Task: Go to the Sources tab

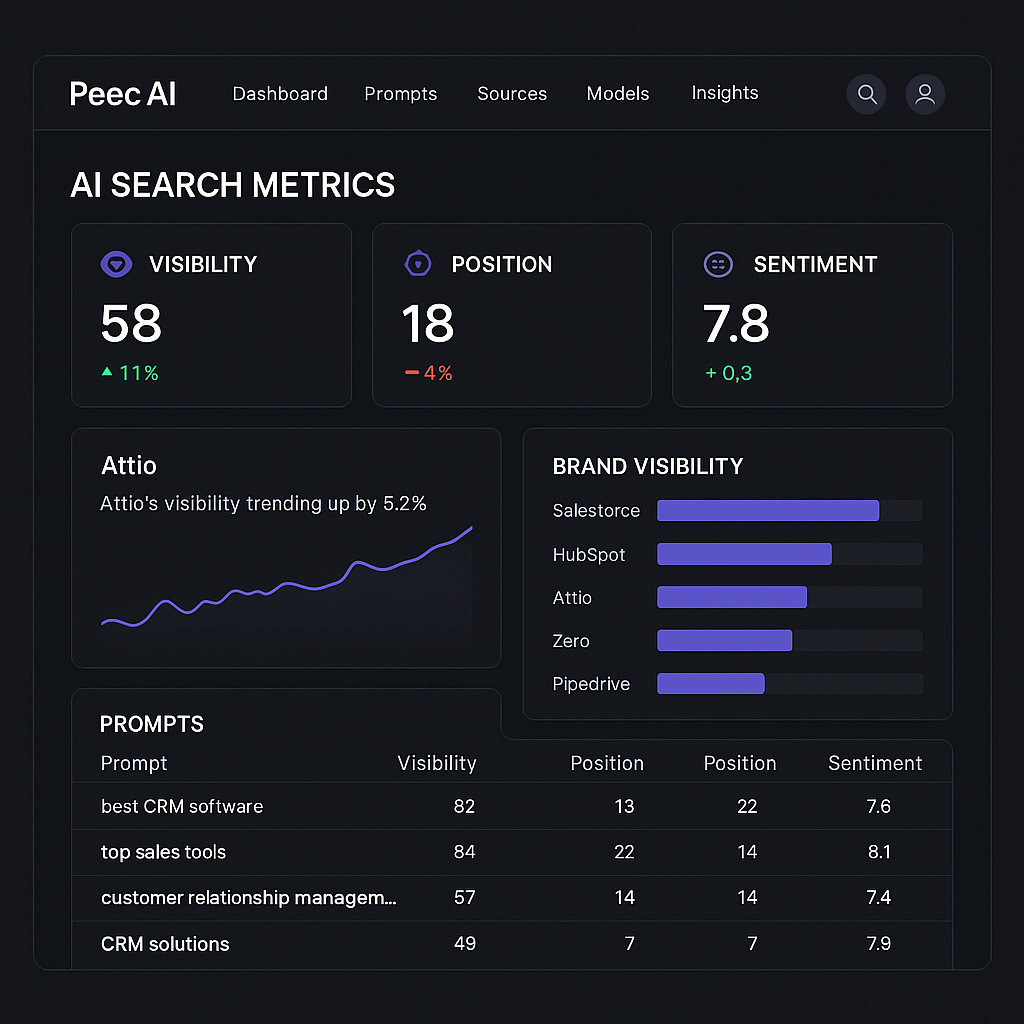Action: 512,94
